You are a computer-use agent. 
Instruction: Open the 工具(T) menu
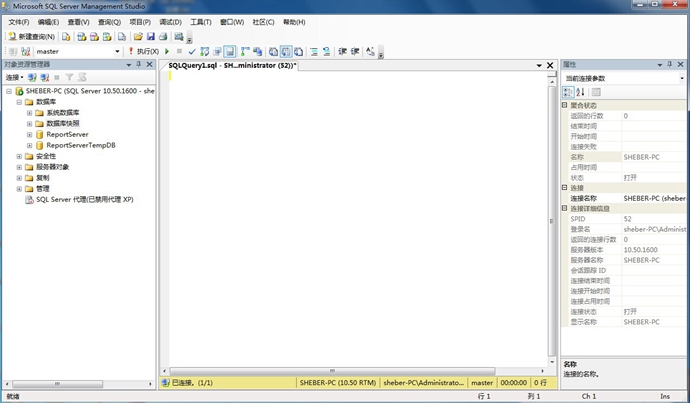(201, 22)
